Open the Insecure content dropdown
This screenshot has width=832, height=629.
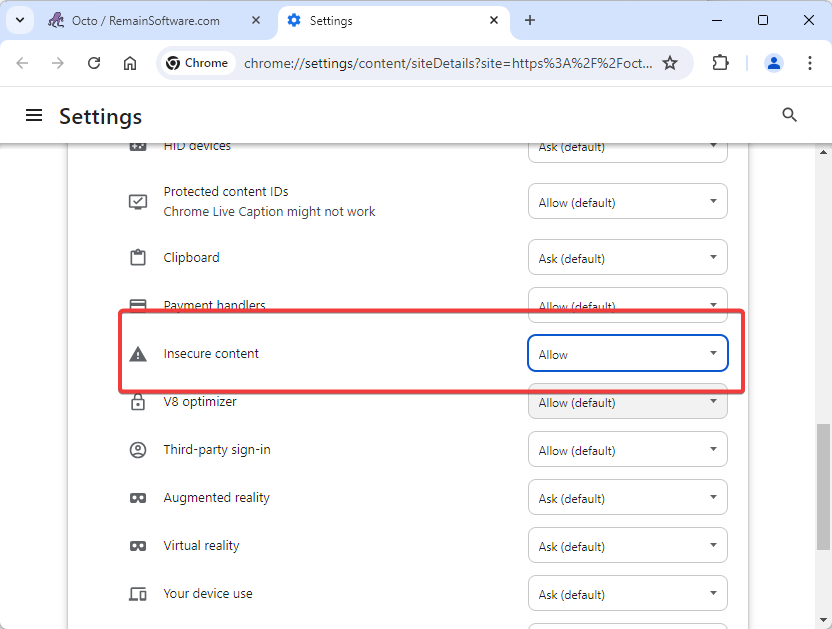pyautogui.click(x=627, y=353)
